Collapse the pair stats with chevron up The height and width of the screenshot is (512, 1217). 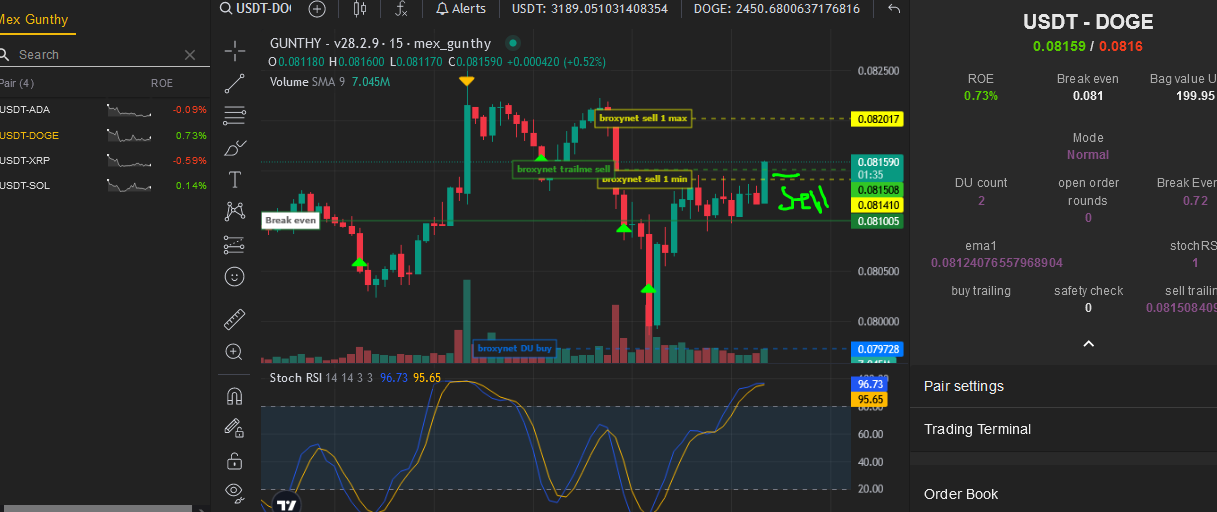1089,343
